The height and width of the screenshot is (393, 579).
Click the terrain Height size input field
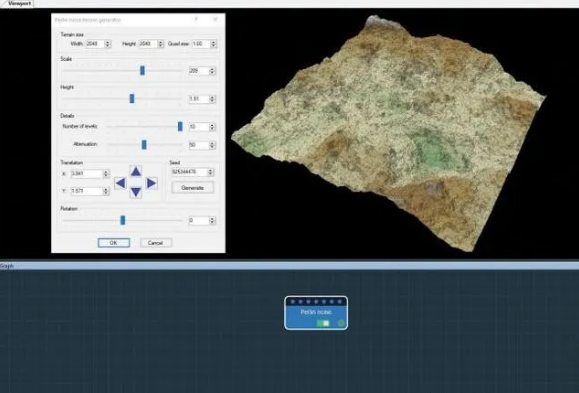point(148,44)
